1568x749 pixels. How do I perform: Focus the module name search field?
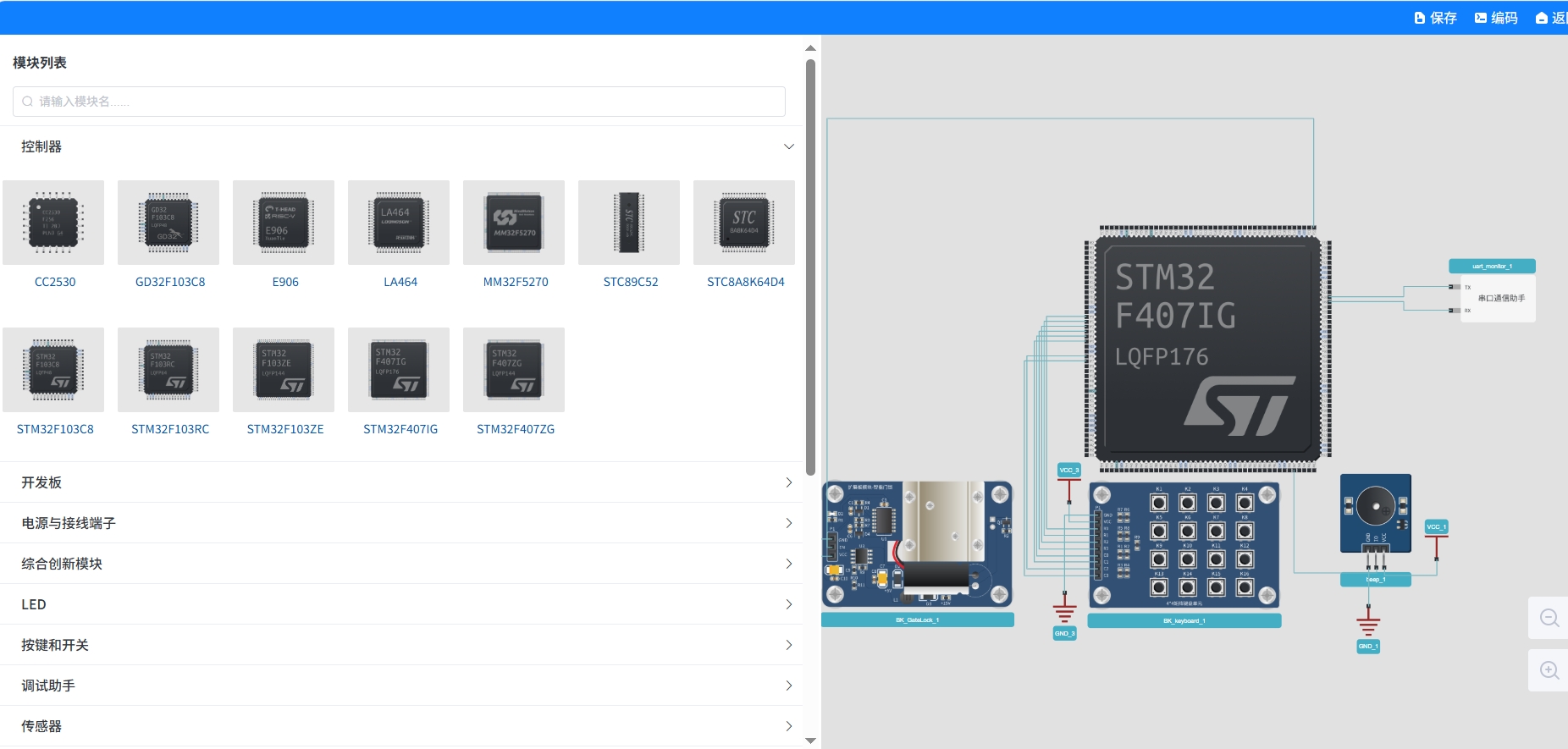coord(399,102)
